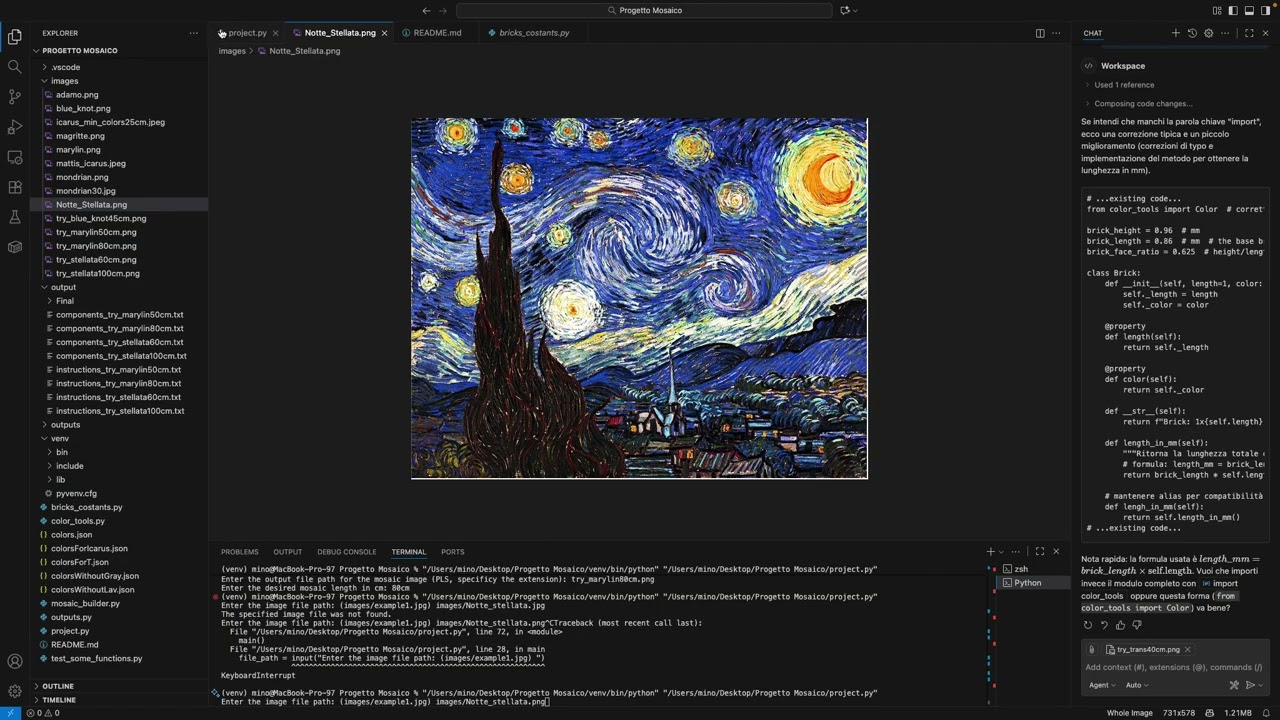This screenshot has height=720, width=1280.
Task: Collapse the venv folder
Action: point(60,438)
